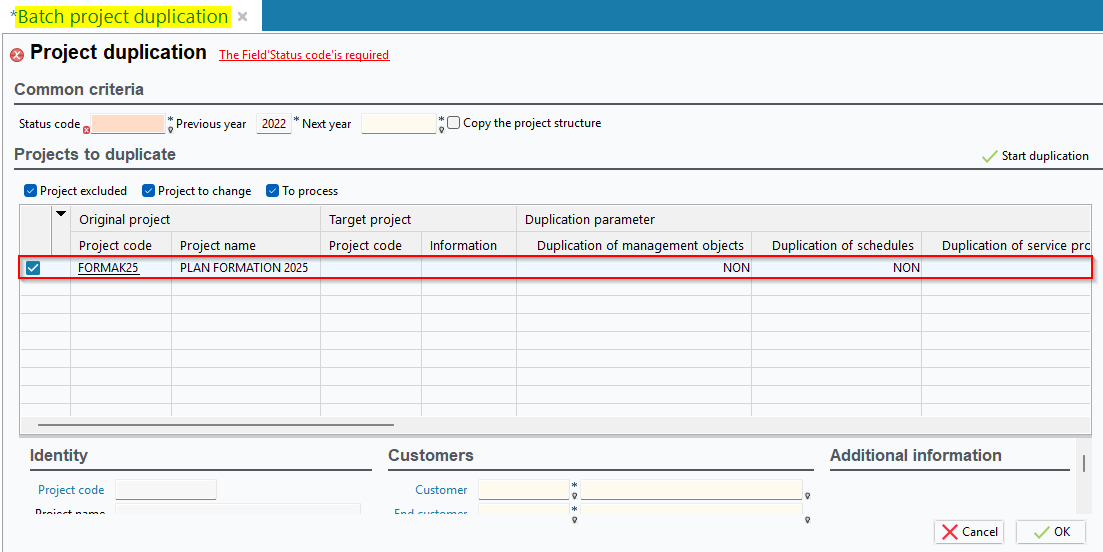Open the Customer name lookup icon

807,496
